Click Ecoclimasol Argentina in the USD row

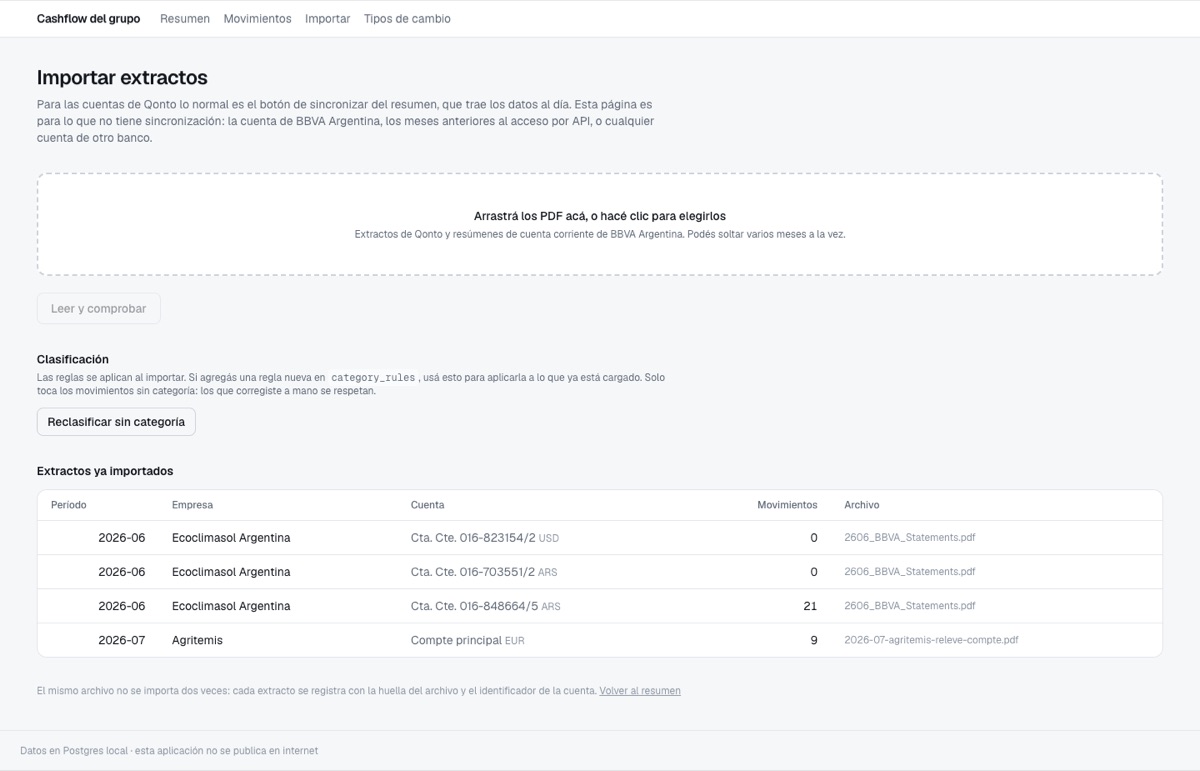[231, 538]
